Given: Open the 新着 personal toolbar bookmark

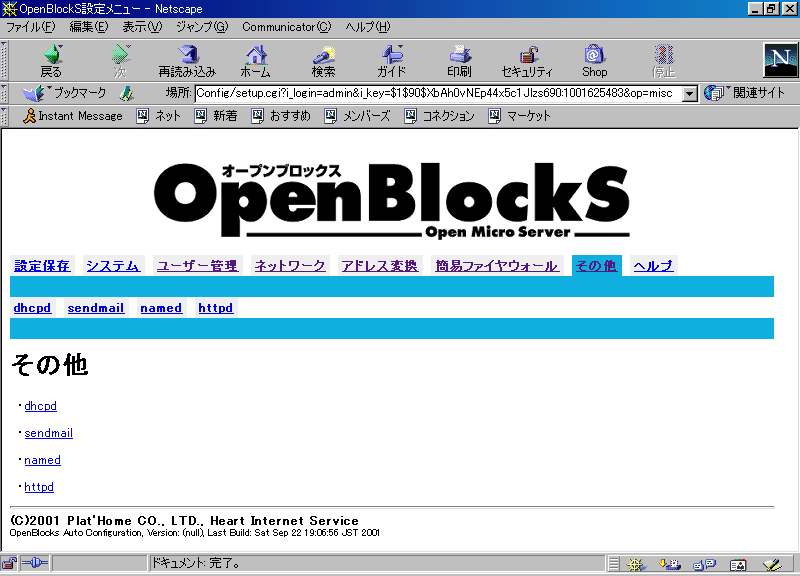Looking at the screenshot, I should click(216, 116).
